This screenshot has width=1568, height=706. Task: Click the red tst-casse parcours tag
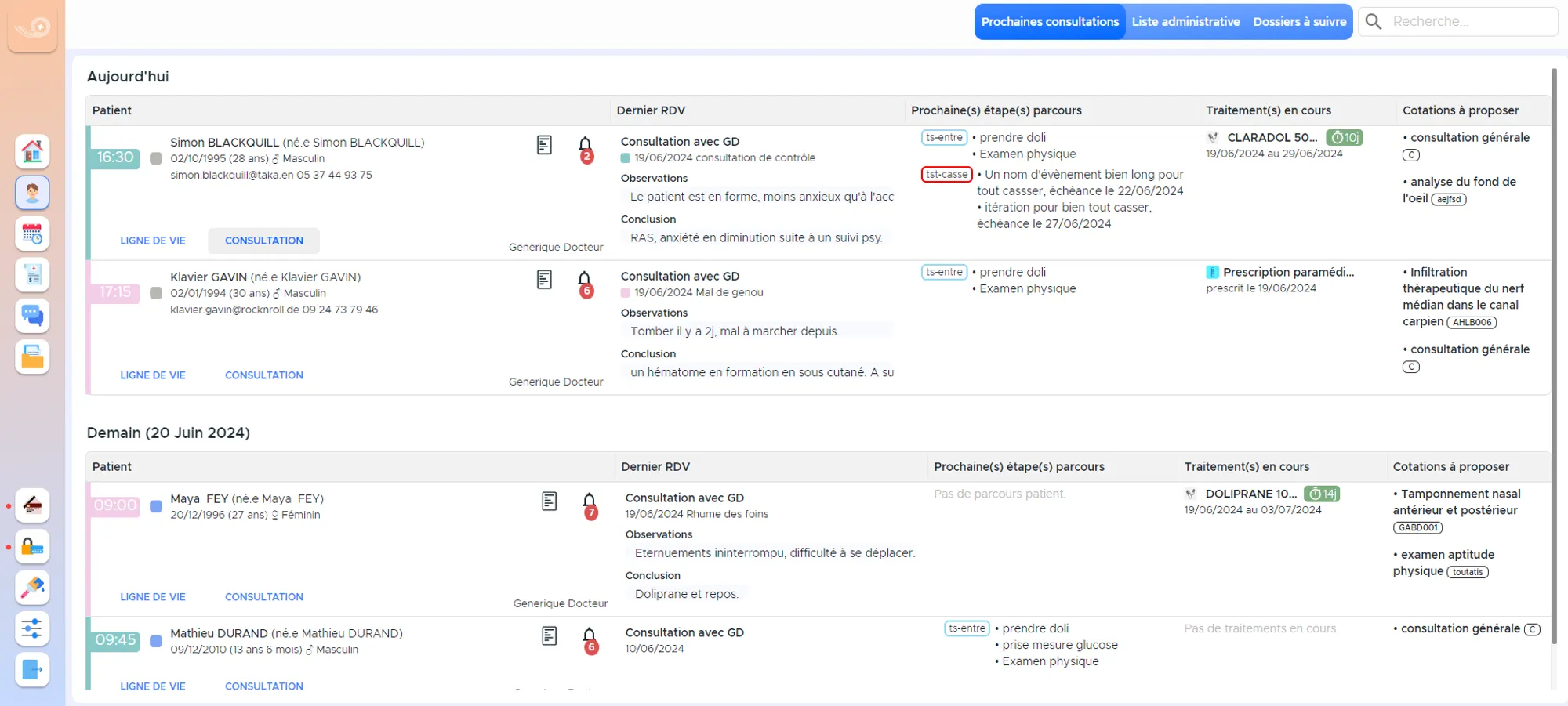point(946,175)
